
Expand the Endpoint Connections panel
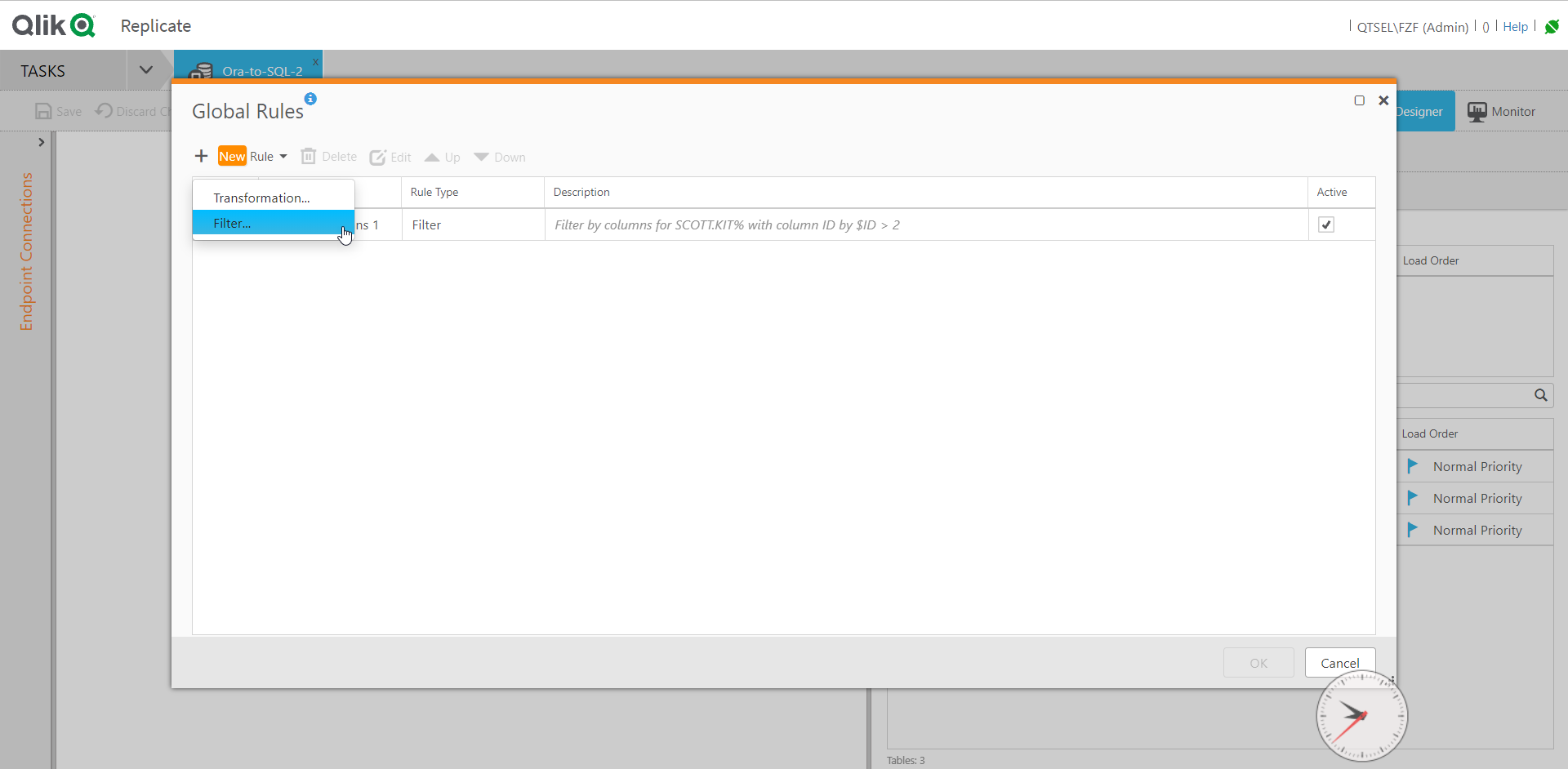(41, 142)
